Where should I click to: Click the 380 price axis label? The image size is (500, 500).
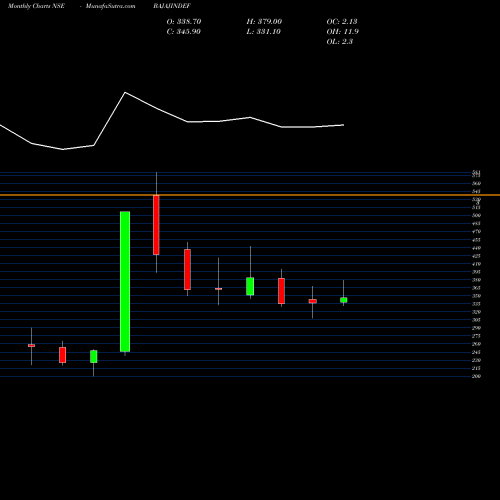476,280
